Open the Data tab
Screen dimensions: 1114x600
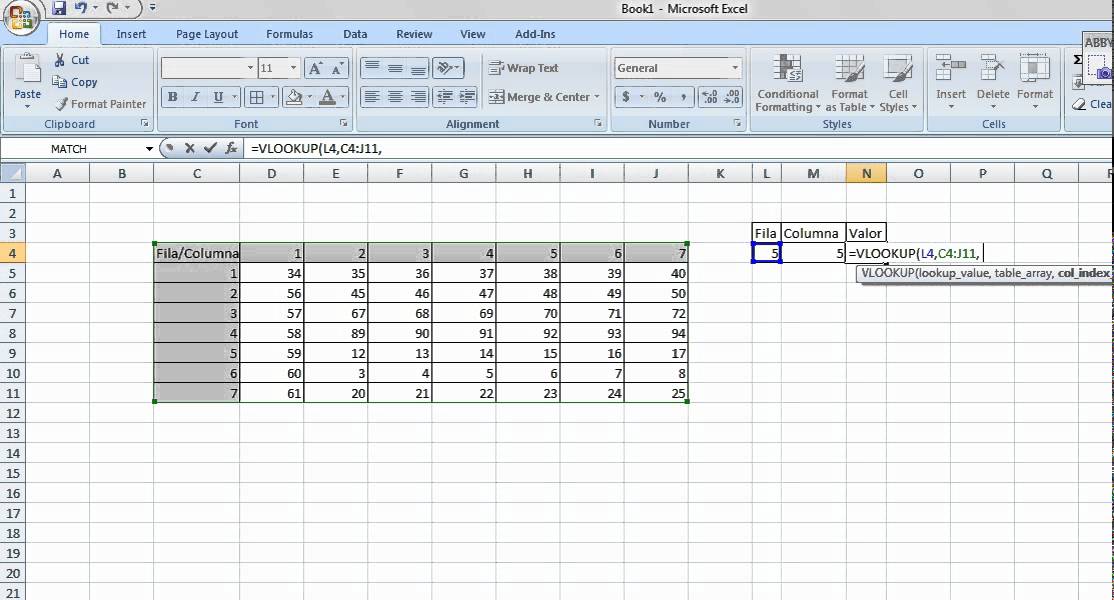355,34
